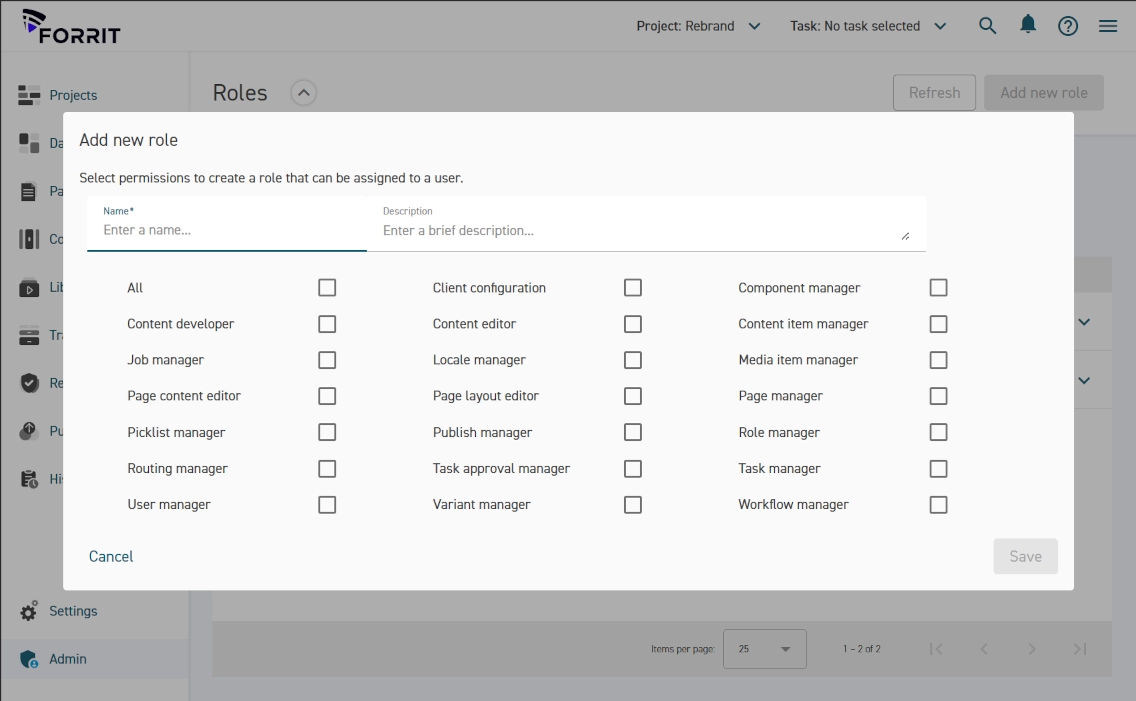Screen dimensions: 1136x701
Task: Click Cancel in the dialog
Action: click(x=111, y=556)
